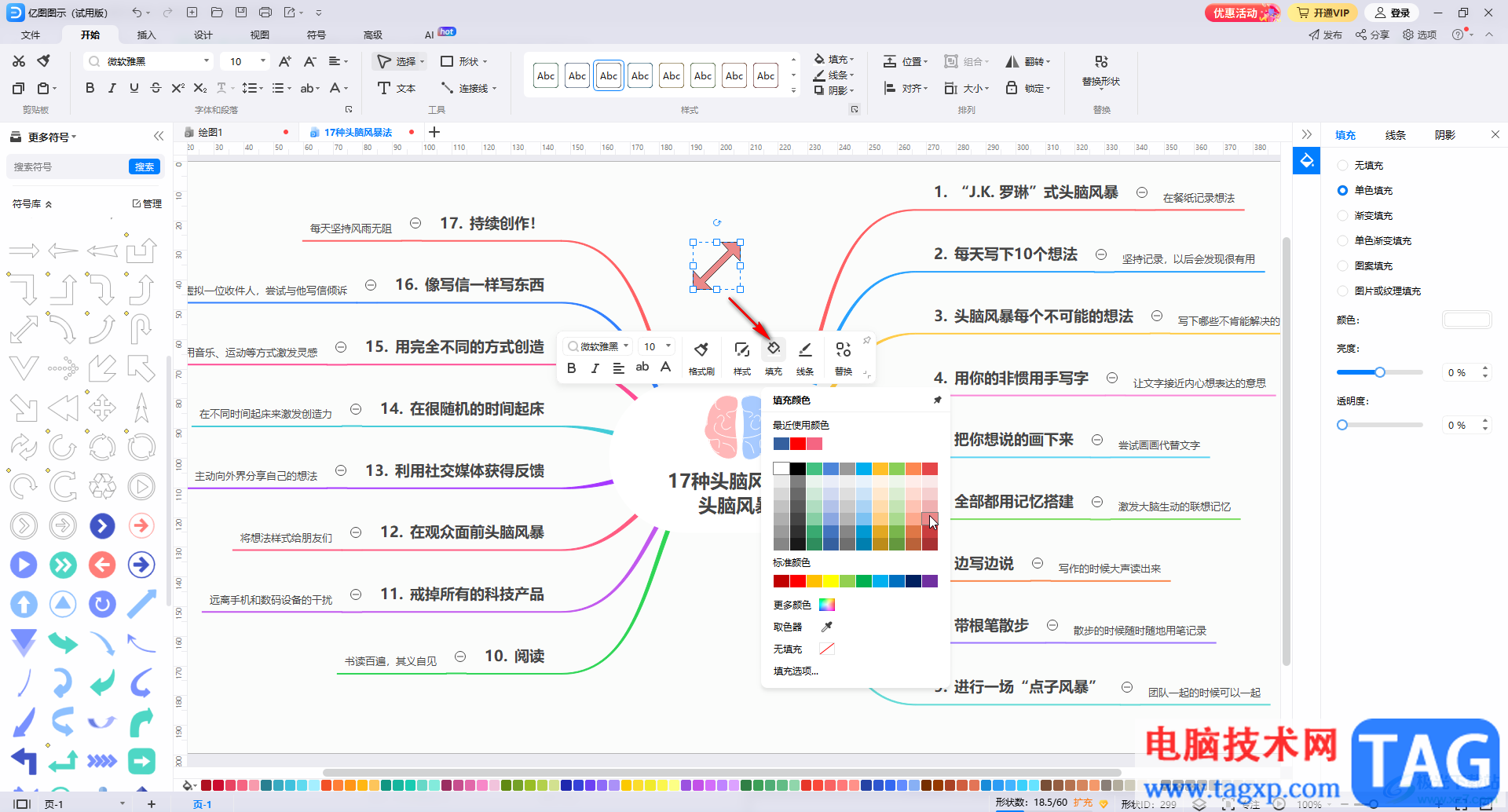Click the Print icon in title bar

coord(265,13)
